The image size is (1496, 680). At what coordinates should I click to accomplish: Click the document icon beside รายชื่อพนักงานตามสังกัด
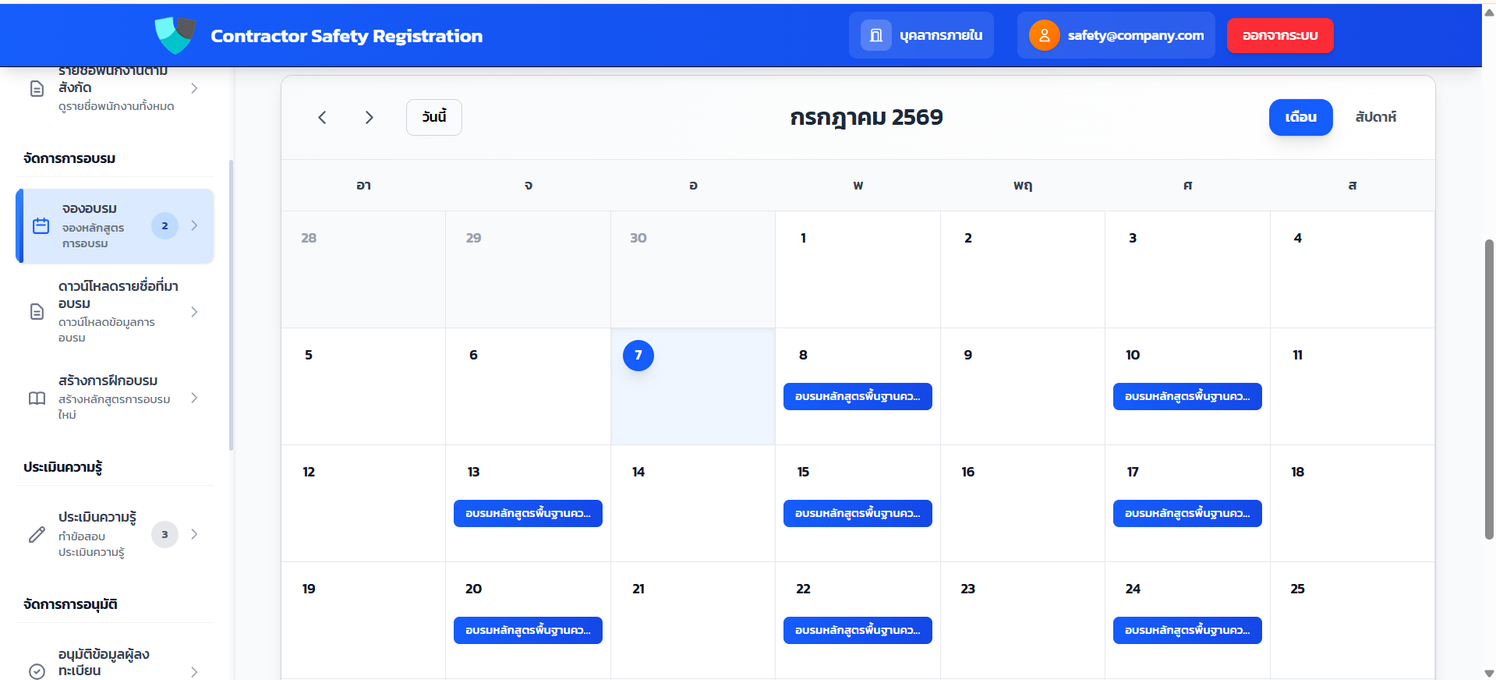37,88
